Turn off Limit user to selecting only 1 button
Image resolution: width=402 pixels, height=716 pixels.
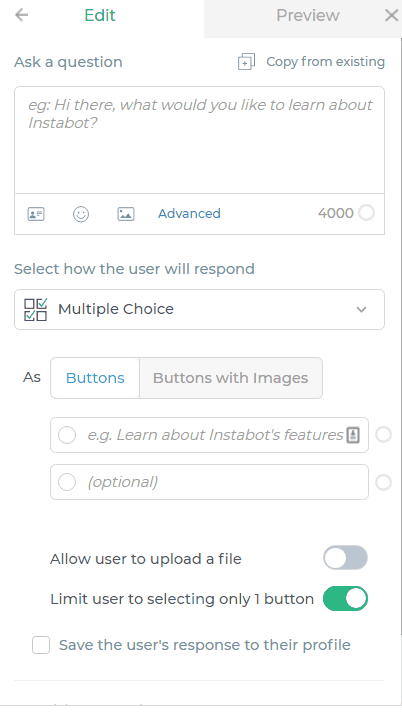[x=345, y=599]
